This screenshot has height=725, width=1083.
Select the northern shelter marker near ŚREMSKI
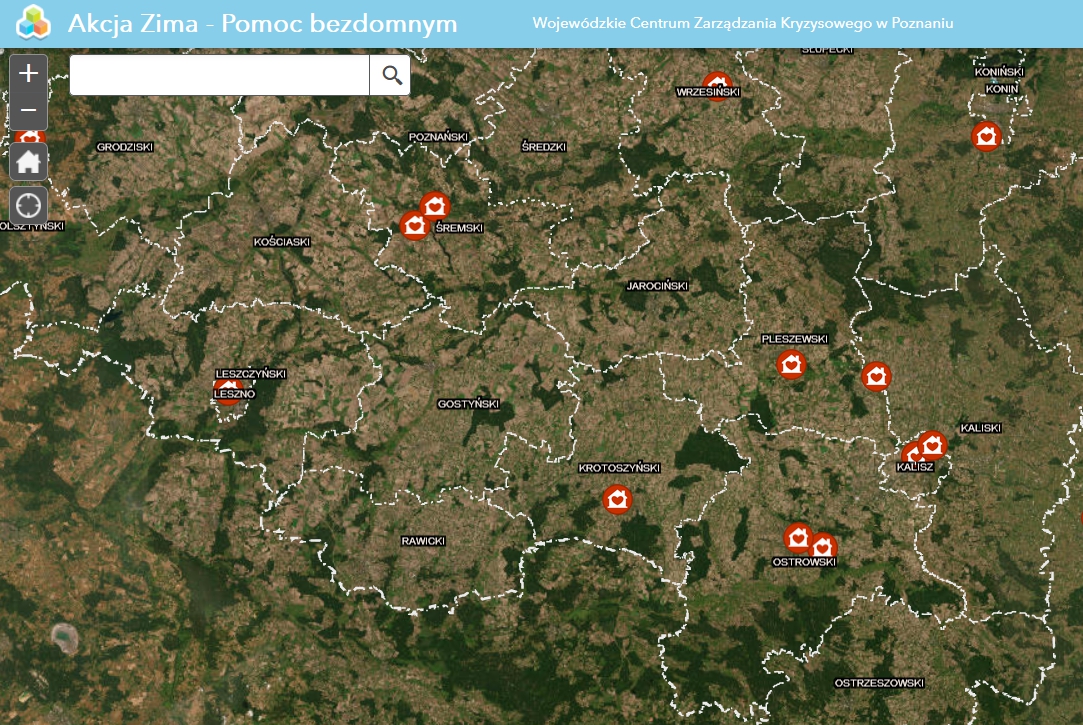click(435, 206)
